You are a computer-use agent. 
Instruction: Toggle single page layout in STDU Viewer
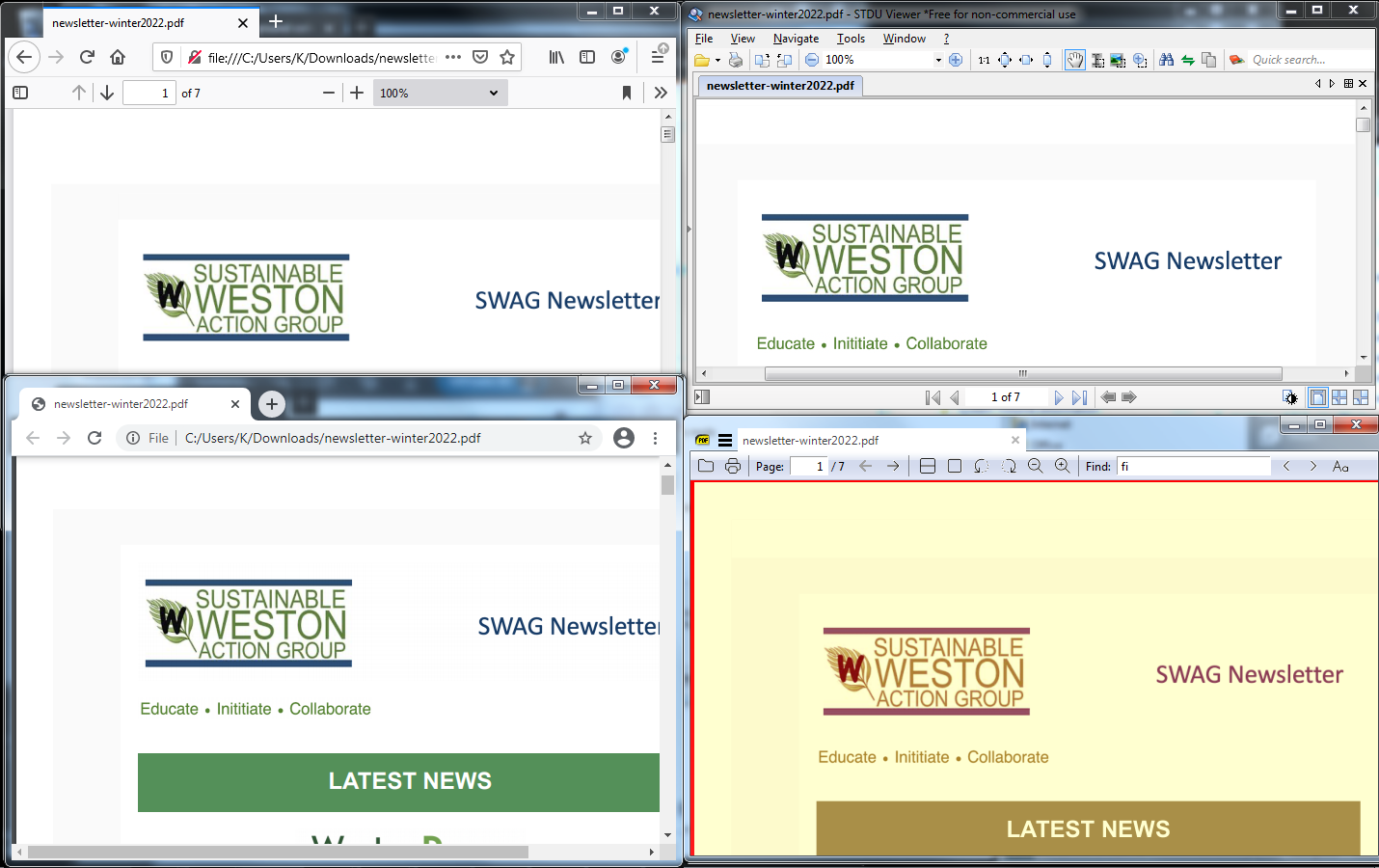[1317, 397]
